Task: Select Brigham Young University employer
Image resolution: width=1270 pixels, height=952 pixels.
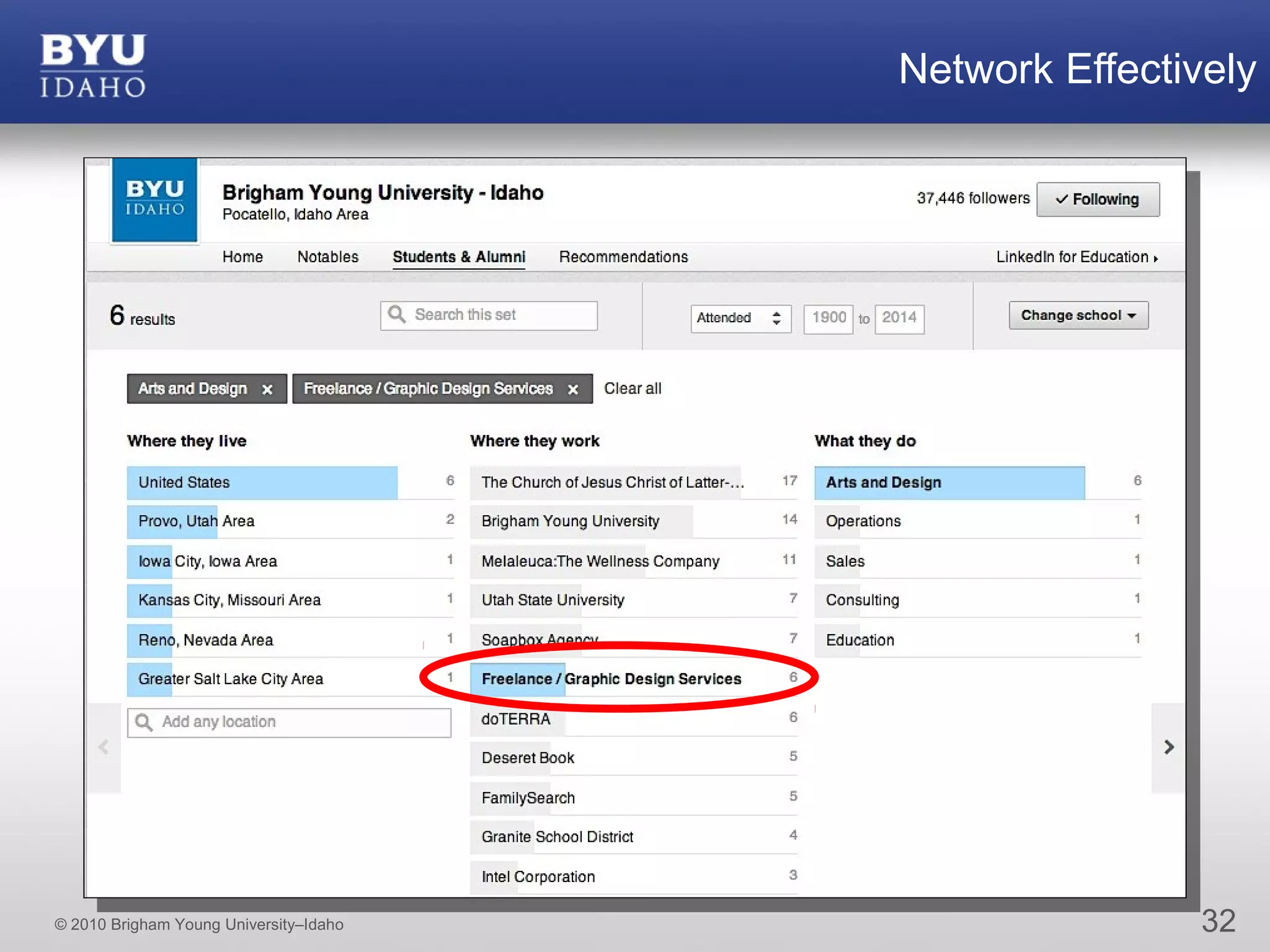Action: click(x=634, y=521)
